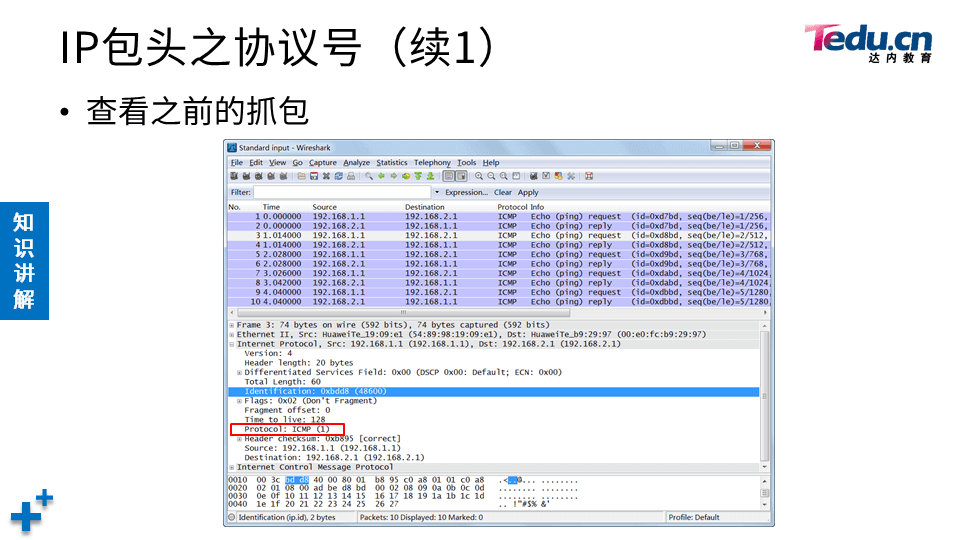Open a capture file icon
The width and height of the screenshot is (960, 540).
coord(301,176)
